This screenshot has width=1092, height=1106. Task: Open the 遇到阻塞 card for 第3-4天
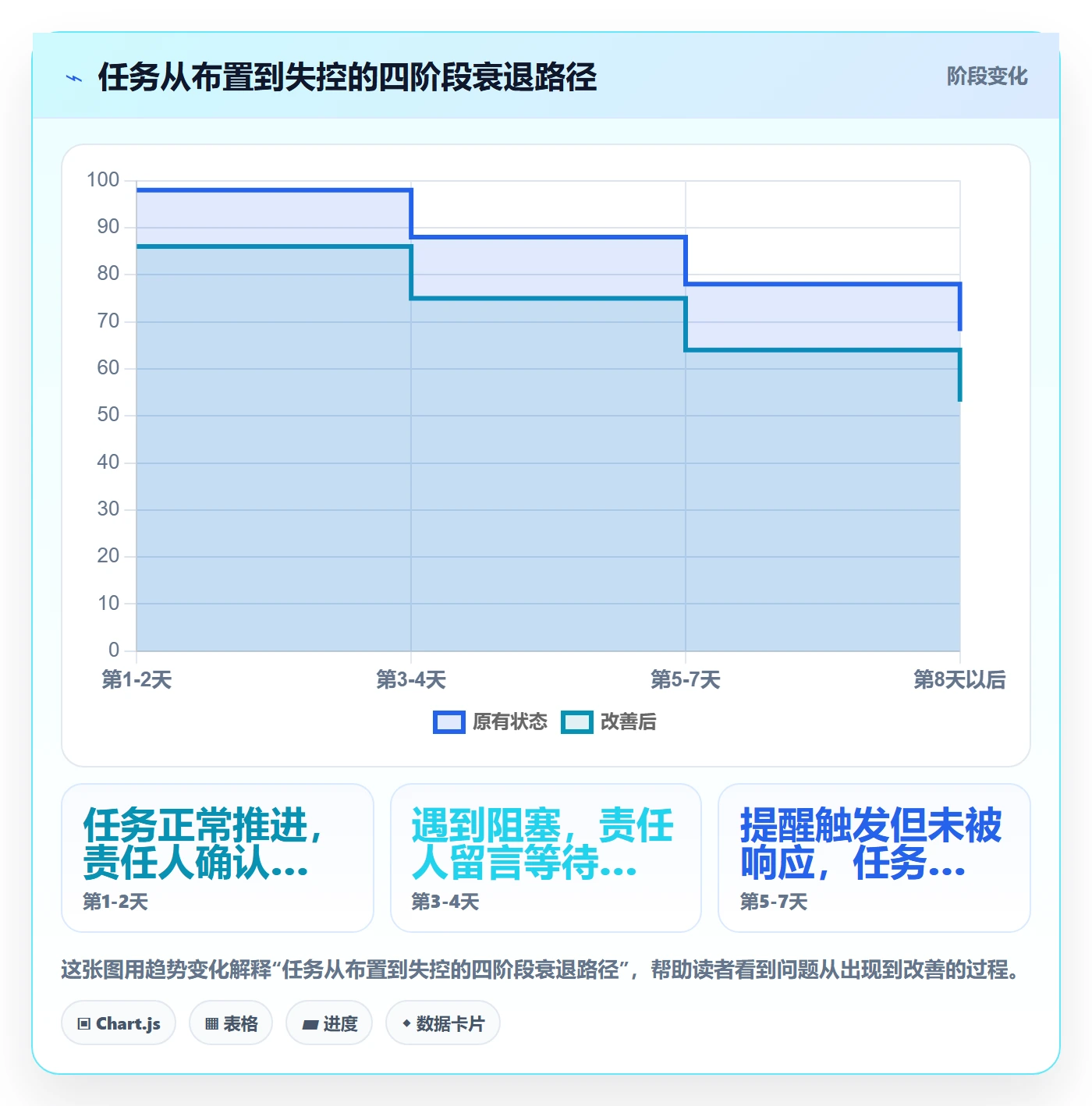tap(546, 858)
